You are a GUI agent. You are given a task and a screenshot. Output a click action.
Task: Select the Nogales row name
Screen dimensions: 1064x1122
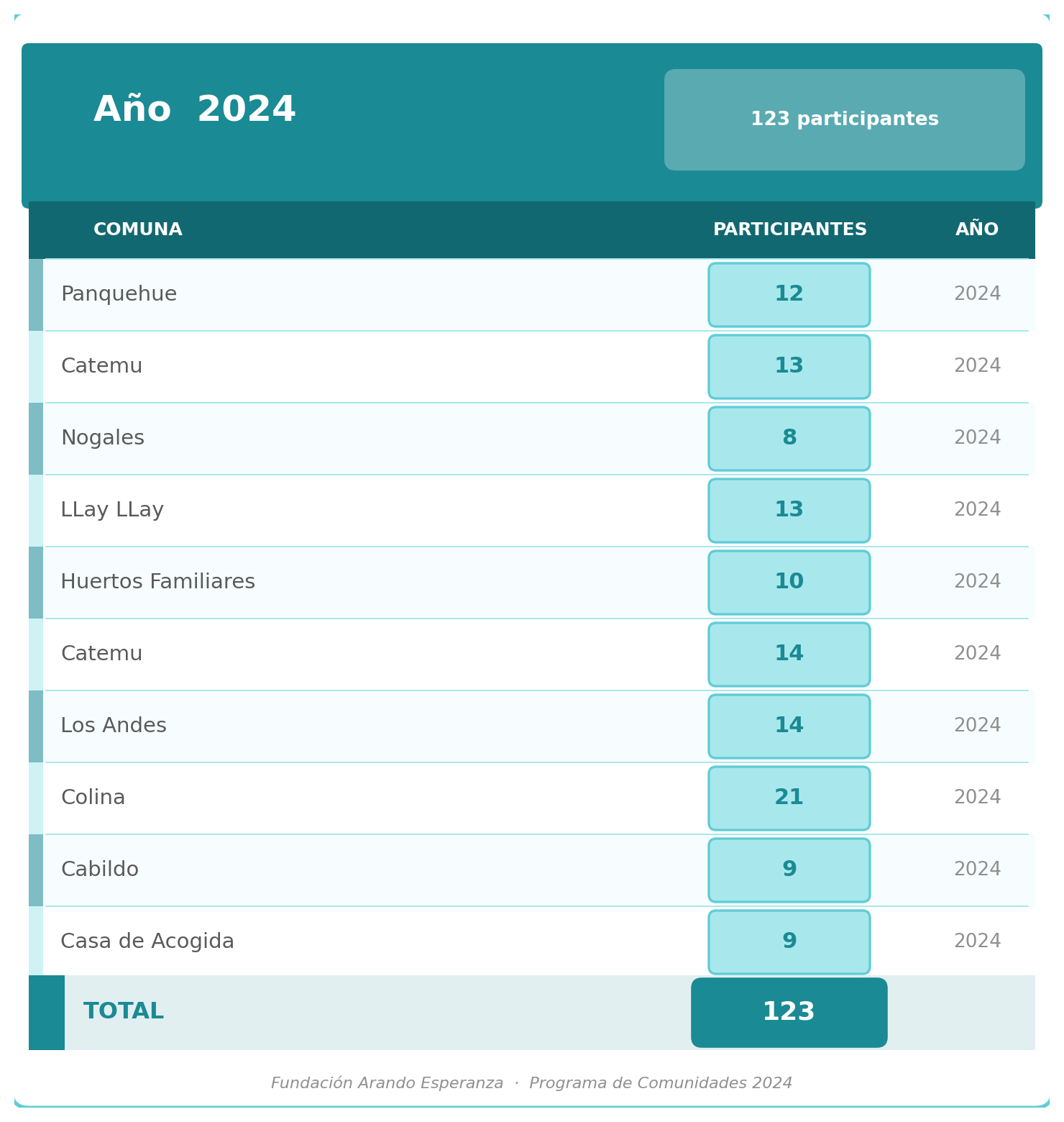click(103, 439)
